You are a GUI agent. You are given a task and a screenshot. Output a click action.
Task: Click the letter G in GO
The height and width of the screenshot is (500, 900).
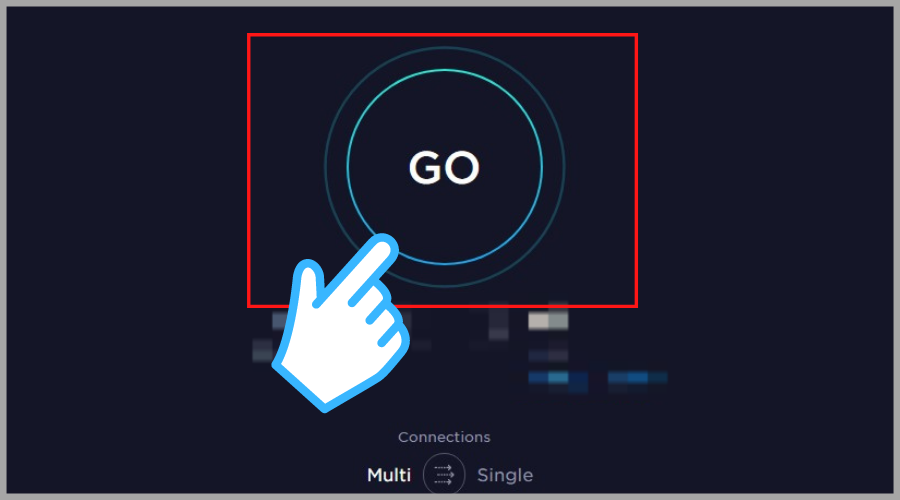426,168
